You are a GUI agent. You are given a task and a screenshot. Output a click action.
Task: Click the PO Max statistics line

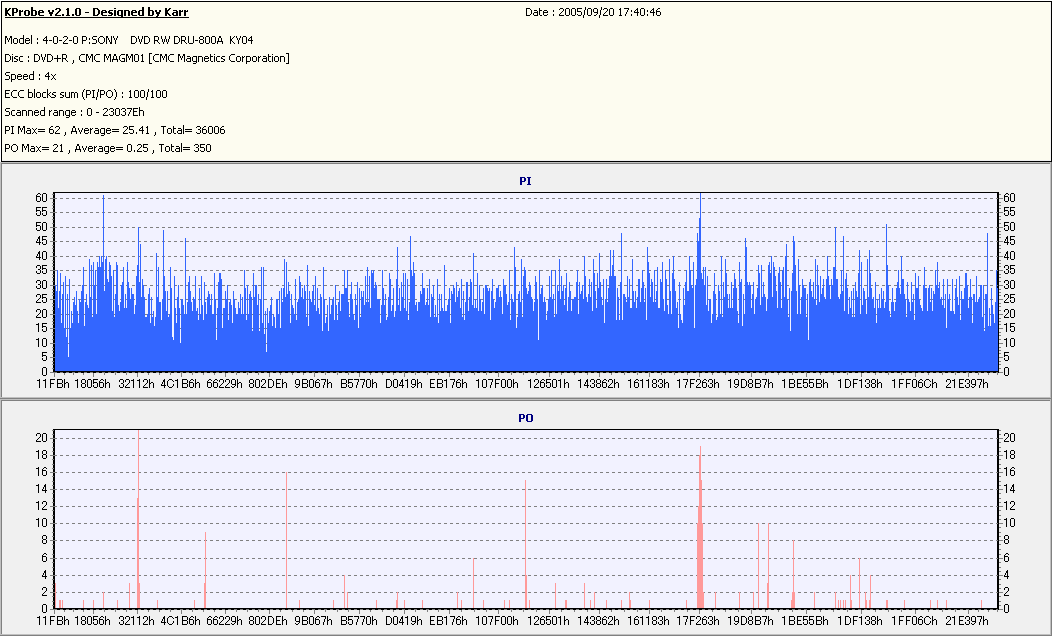pos(108,148)
